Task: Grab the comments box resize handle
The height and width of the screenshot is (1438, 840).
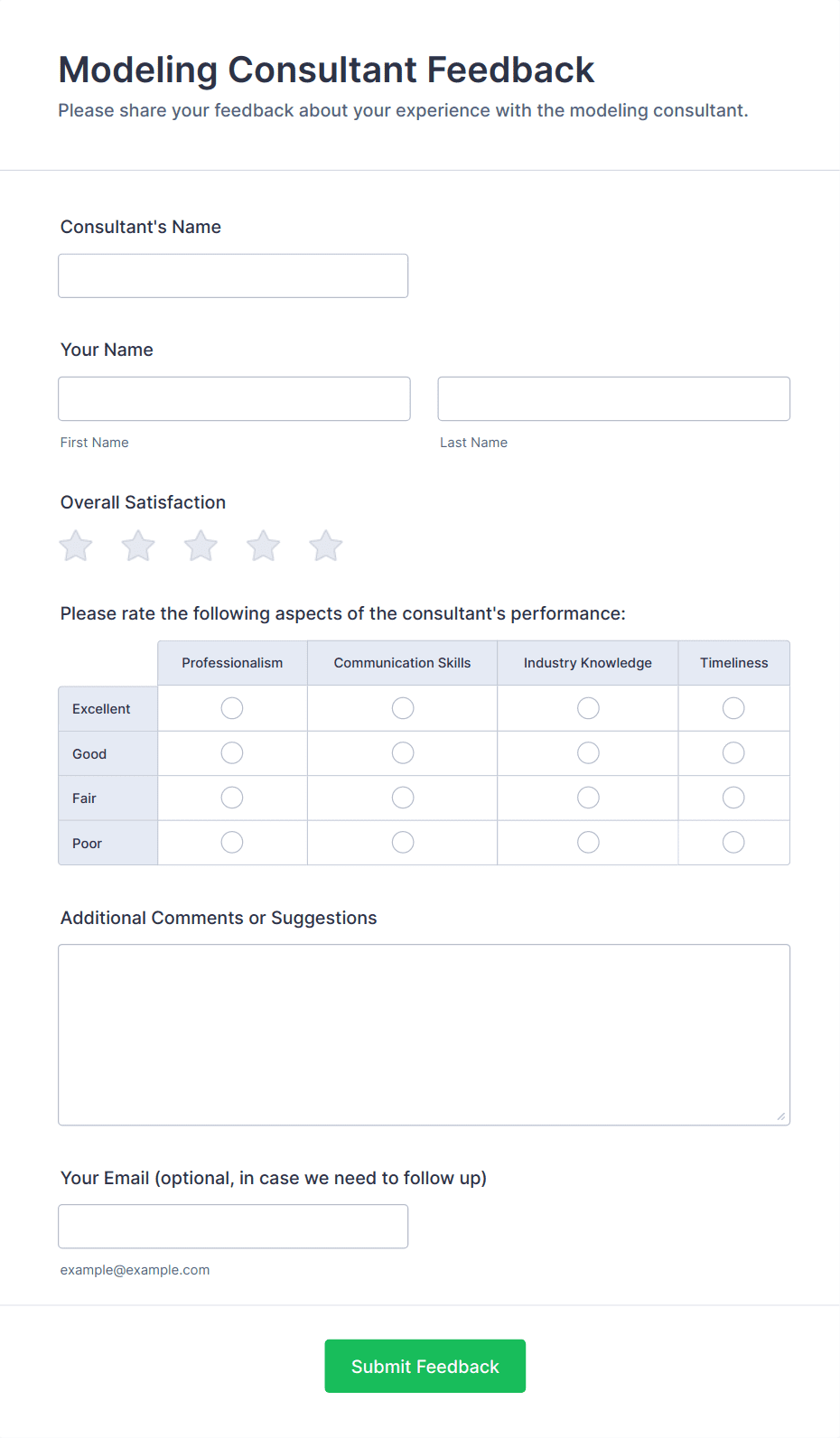Action: [x=781, y=1116]
